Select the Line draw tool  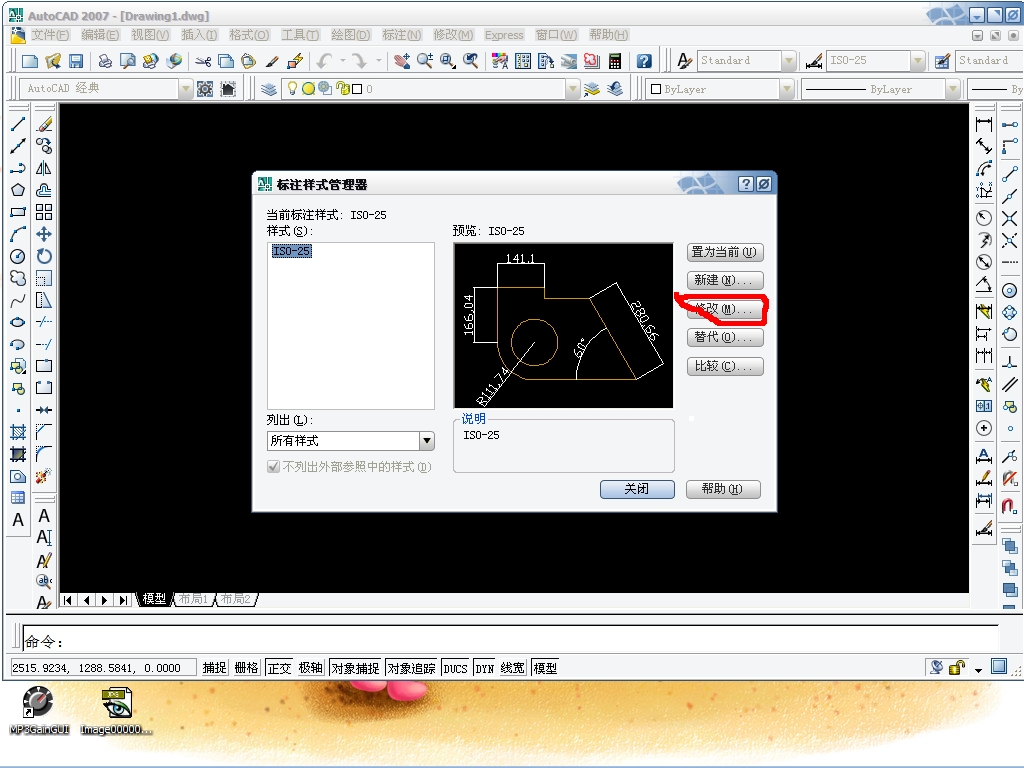click(x=18, y=124)
